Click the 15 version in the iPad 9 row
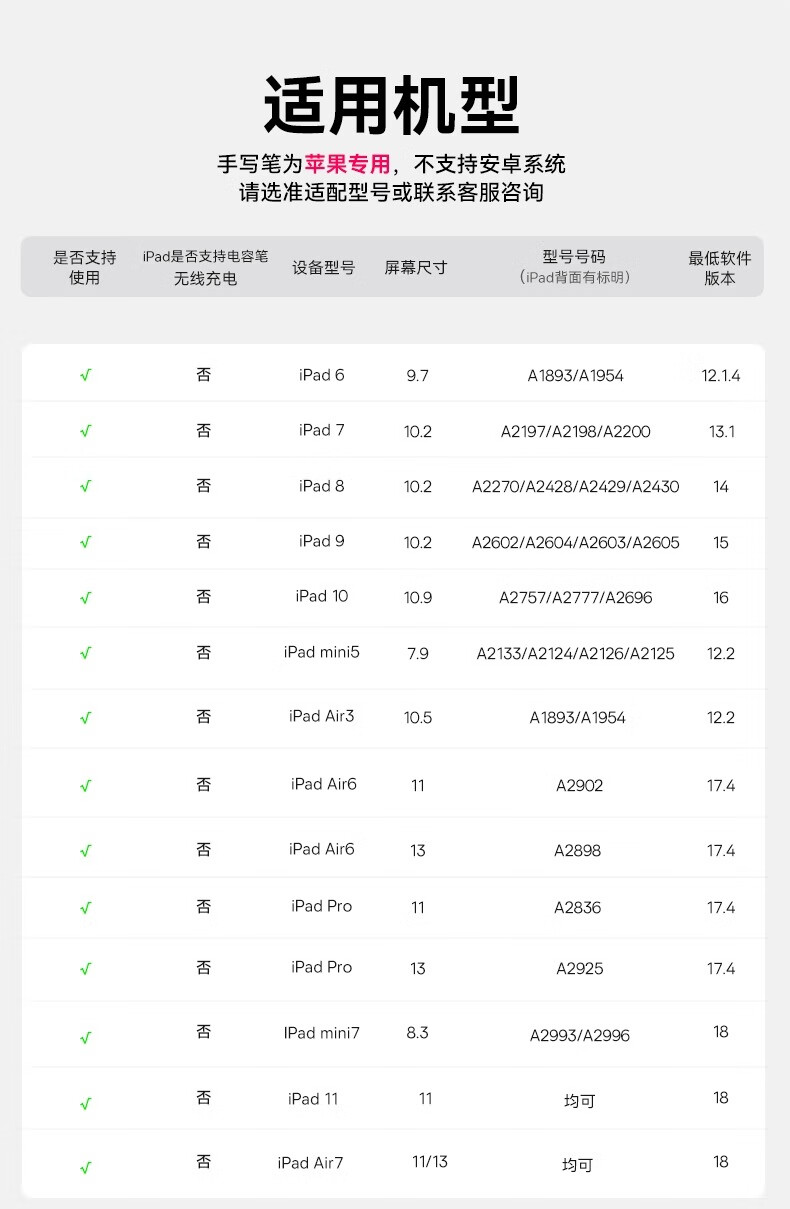This screenshot has height=1209, width=790. 721,543
